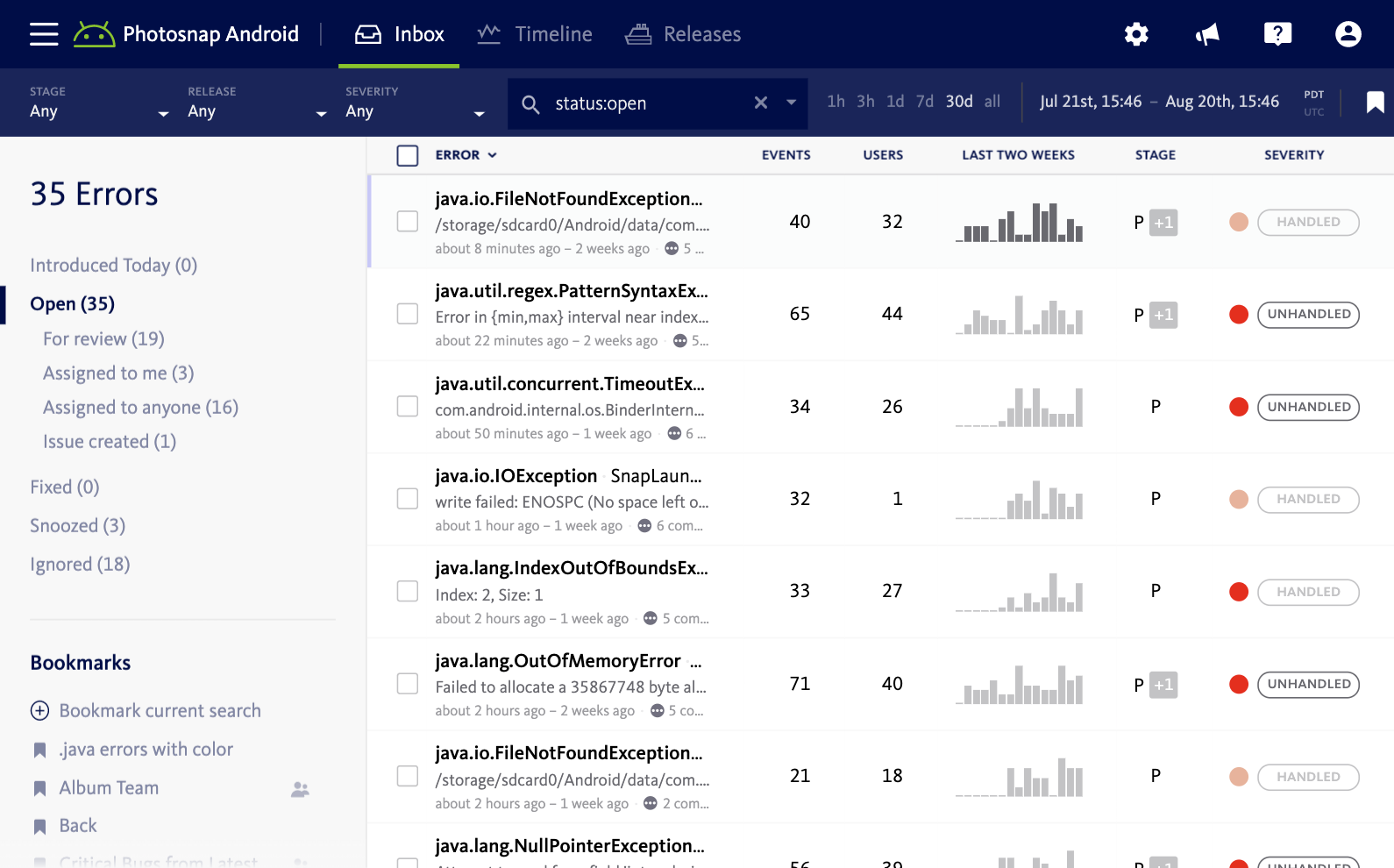
Task: Filter by For review (19)
Action: pos(103,338)
